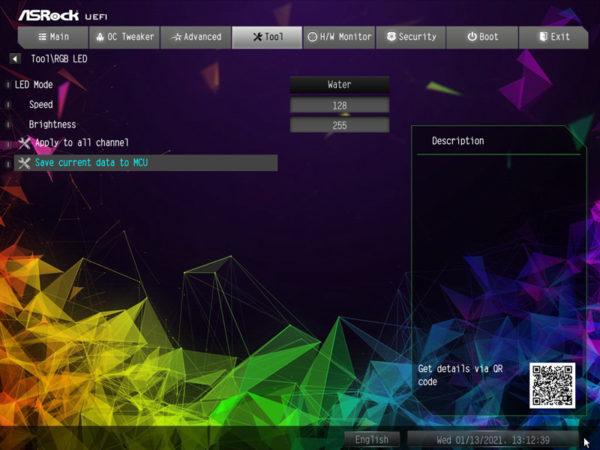Click the exit door icon on the Exit tab
This screenshot has height=450, width=600.
[543, 37]
